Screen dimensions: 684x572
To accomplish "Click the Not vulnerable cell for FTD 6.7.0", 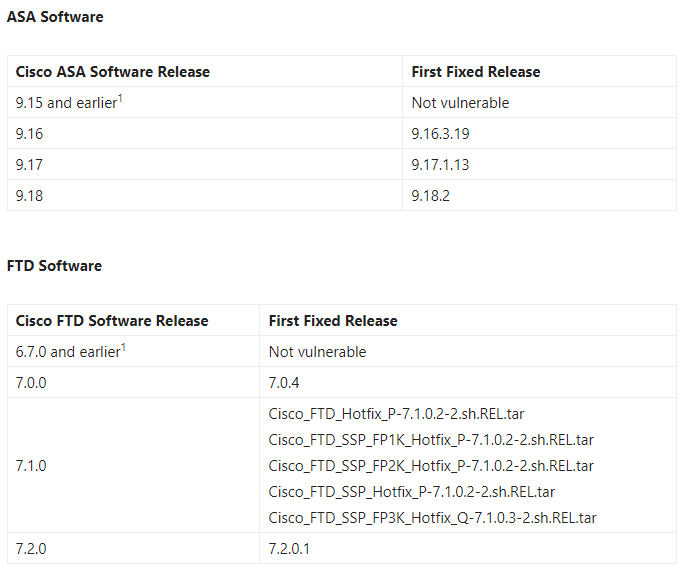I will [x=468, y=352].
